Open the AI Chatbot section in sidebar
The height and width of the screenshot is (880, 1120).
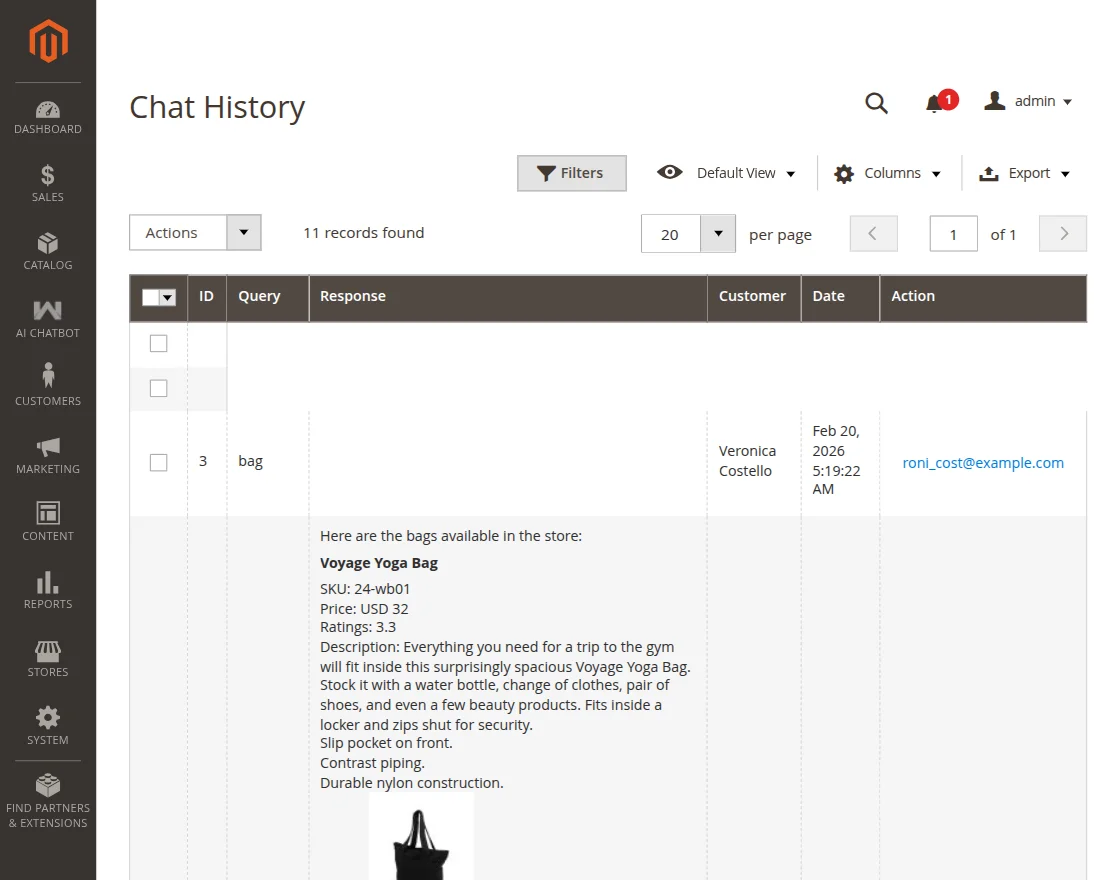tap(47, 318)
